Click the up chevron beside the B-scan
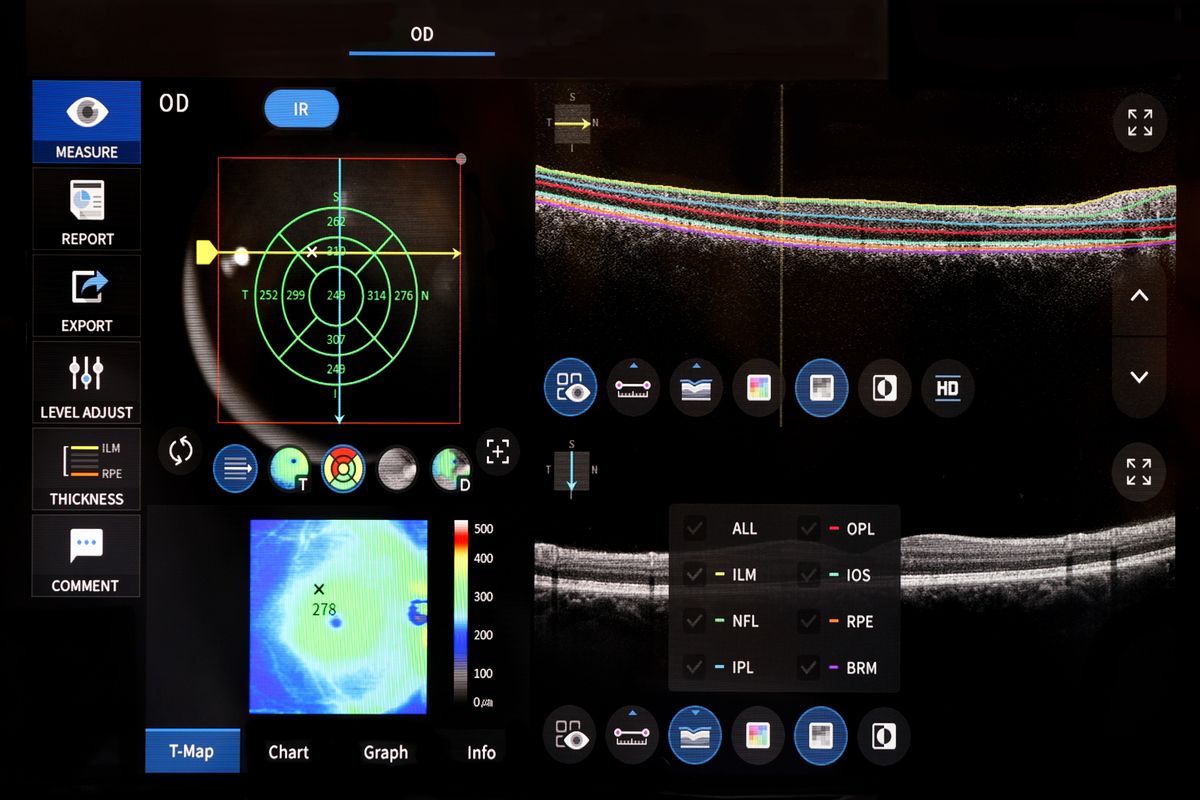1200x800 pixels. pyautogui.click(x=1139, y=295)
